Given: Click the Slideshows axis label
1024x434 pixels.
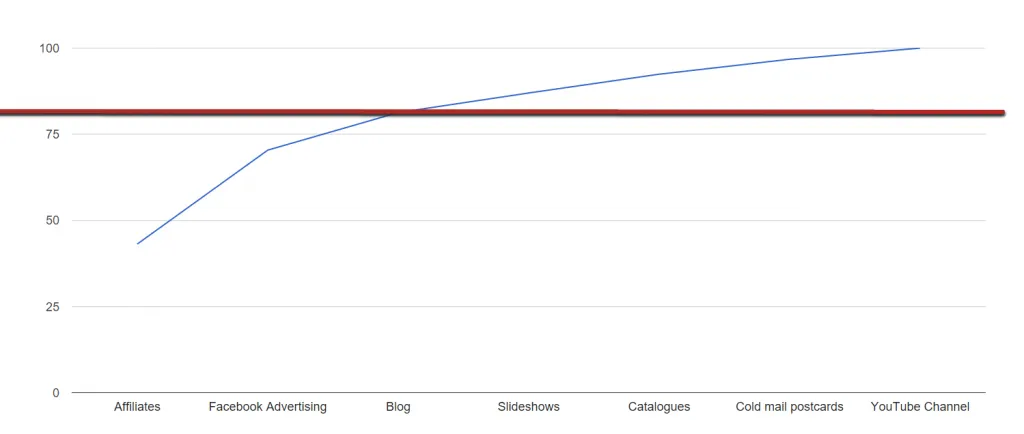Looking at the screenshot, I should 528,407.
